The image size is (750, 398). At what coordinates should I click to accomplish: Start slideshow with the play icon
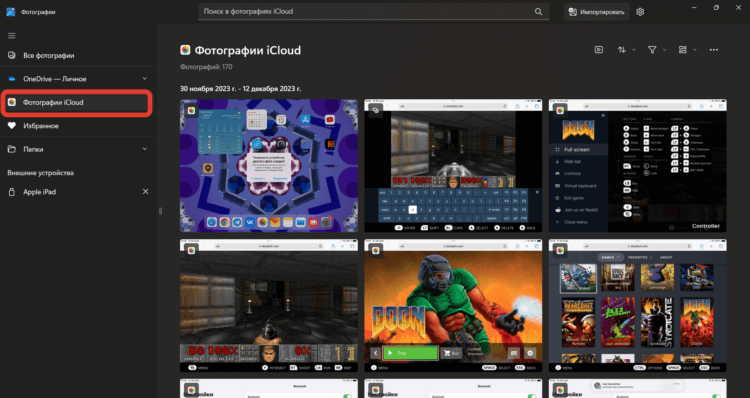pos(598,50)
